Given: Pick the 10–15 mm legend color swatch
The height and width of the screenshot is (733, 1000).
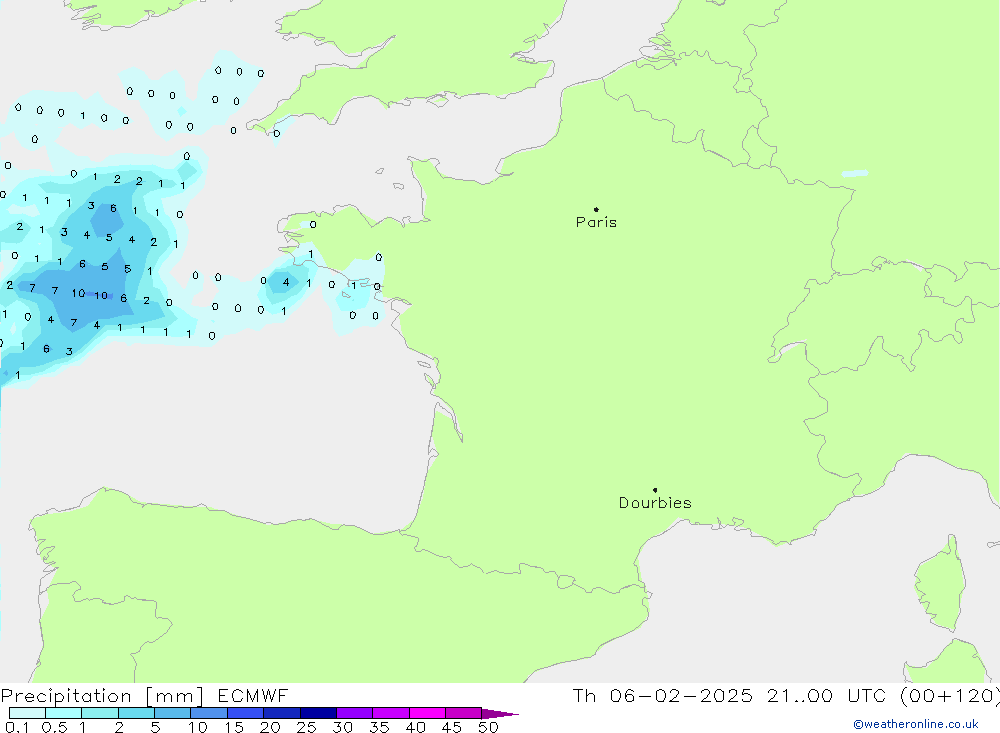Looking at the screenshot, I should [209, 713].
